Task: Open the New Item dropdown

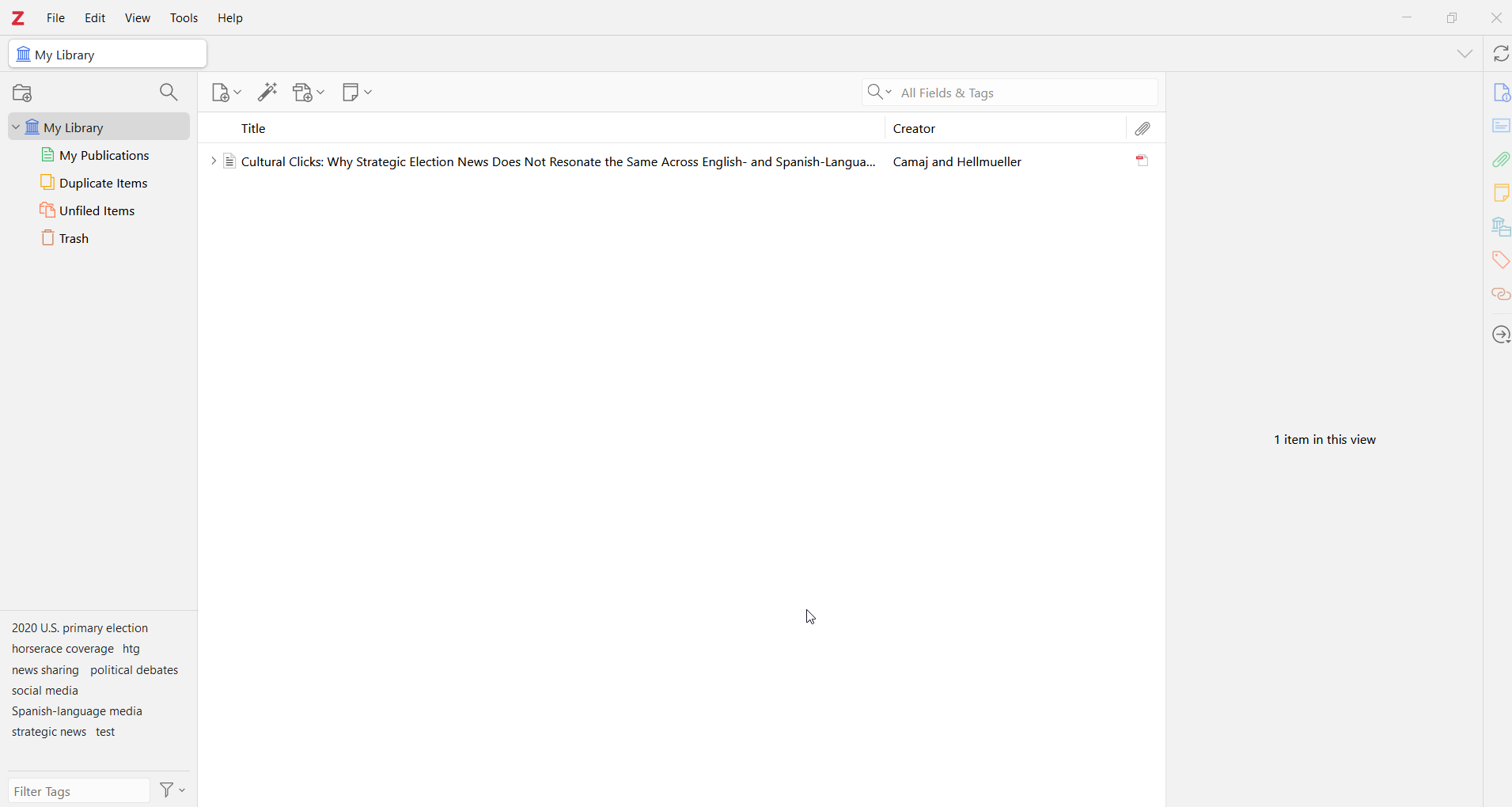Action: 226,93
